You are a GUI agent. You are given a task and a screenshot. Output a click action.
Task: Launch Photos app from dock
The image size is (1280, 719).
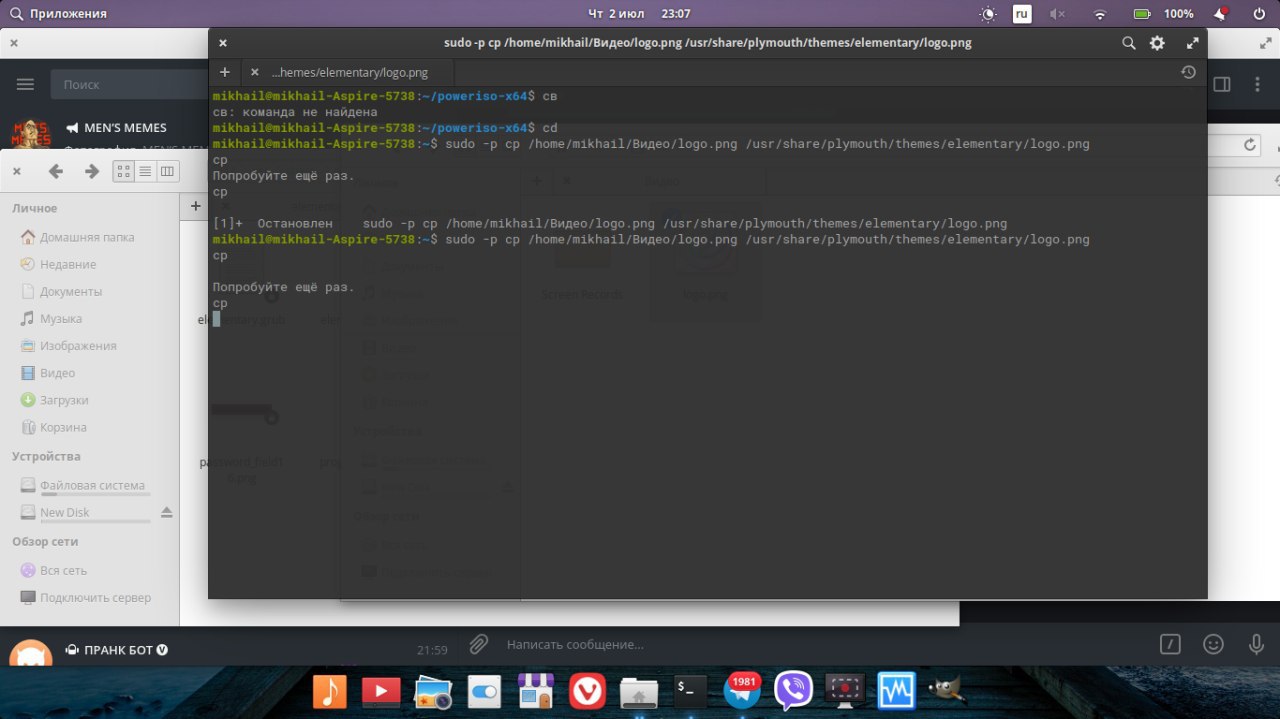[433, 691]
